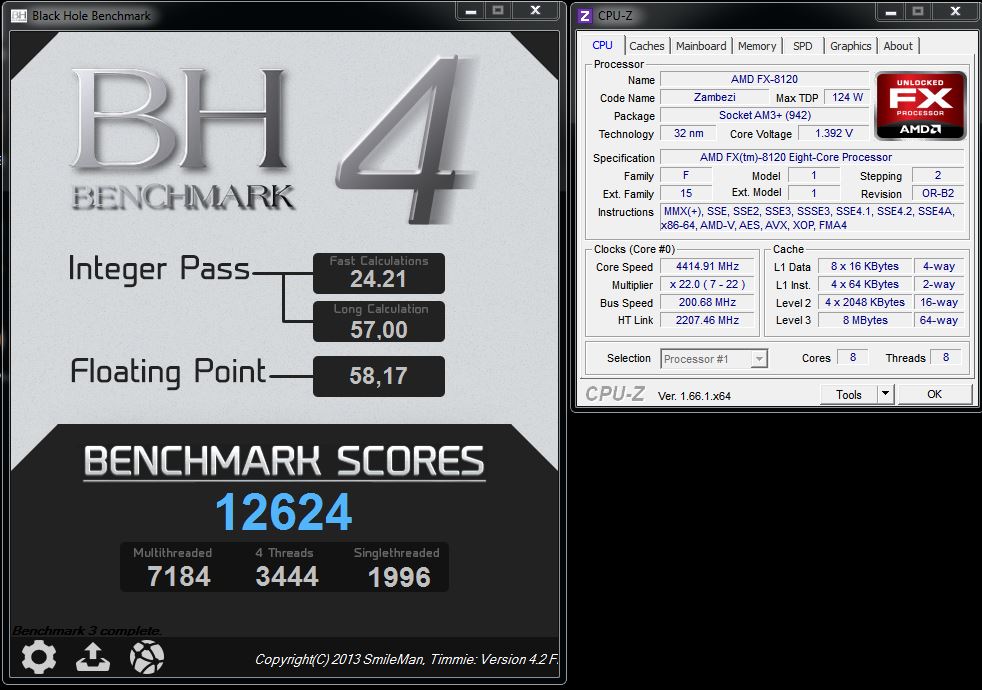Click the Instructions list text
The image size is (982, 690).
point(812,219)
